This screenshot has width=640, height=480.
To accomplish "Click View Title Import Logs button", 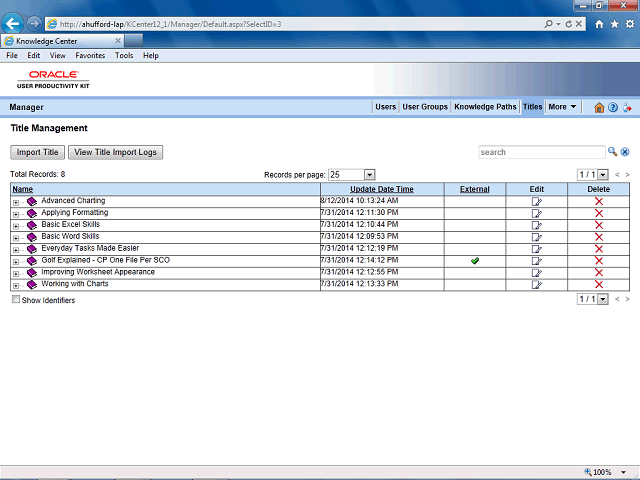I will click(x=115, y=152).
